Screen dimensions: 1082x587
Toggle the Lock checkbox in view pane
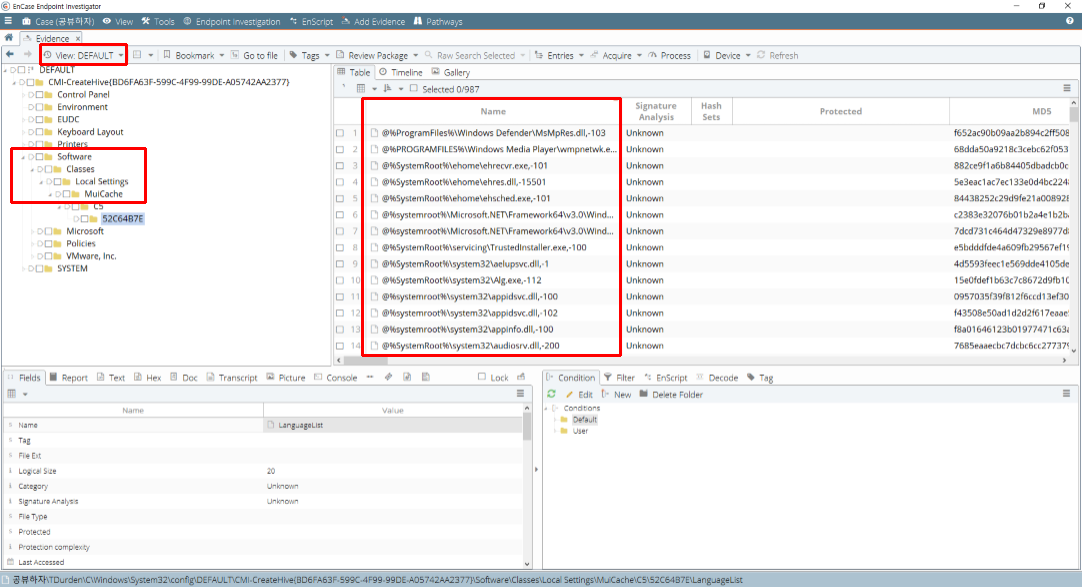(x=482, y=378)
